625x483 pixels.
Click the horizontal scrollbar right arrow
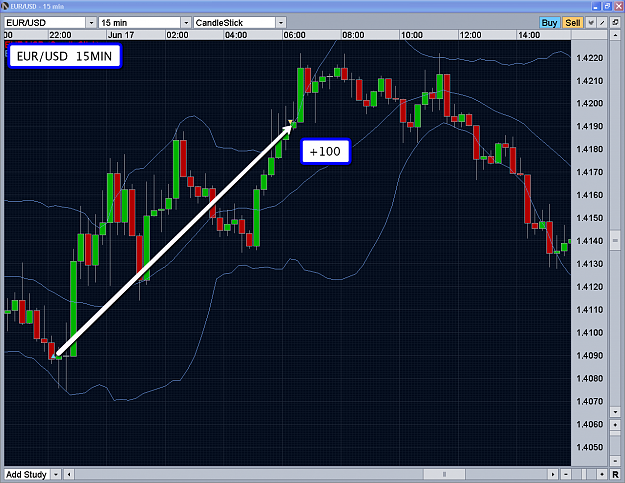(x=553, y=474)
